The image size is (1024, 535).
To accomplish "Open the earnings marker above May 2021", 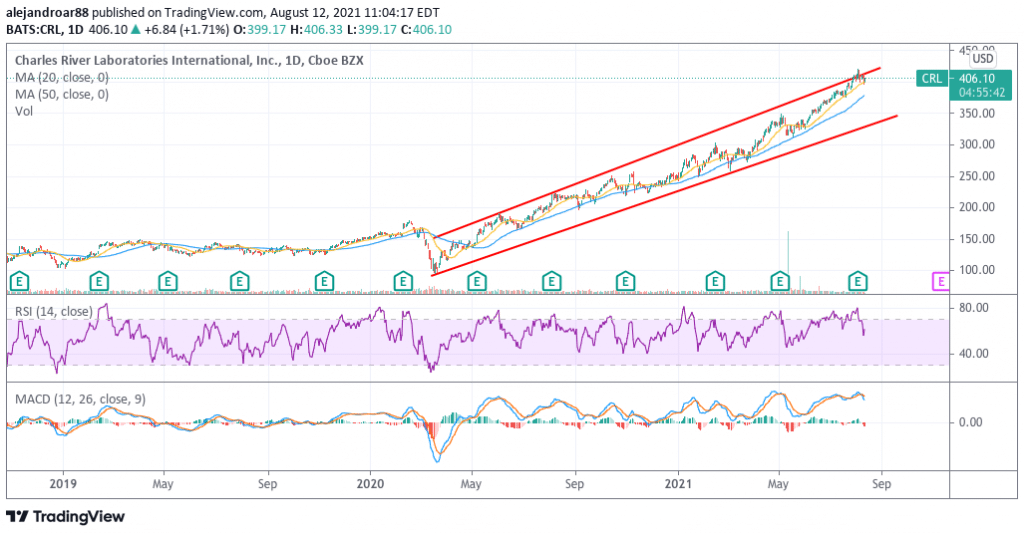I will click(780, 282).
